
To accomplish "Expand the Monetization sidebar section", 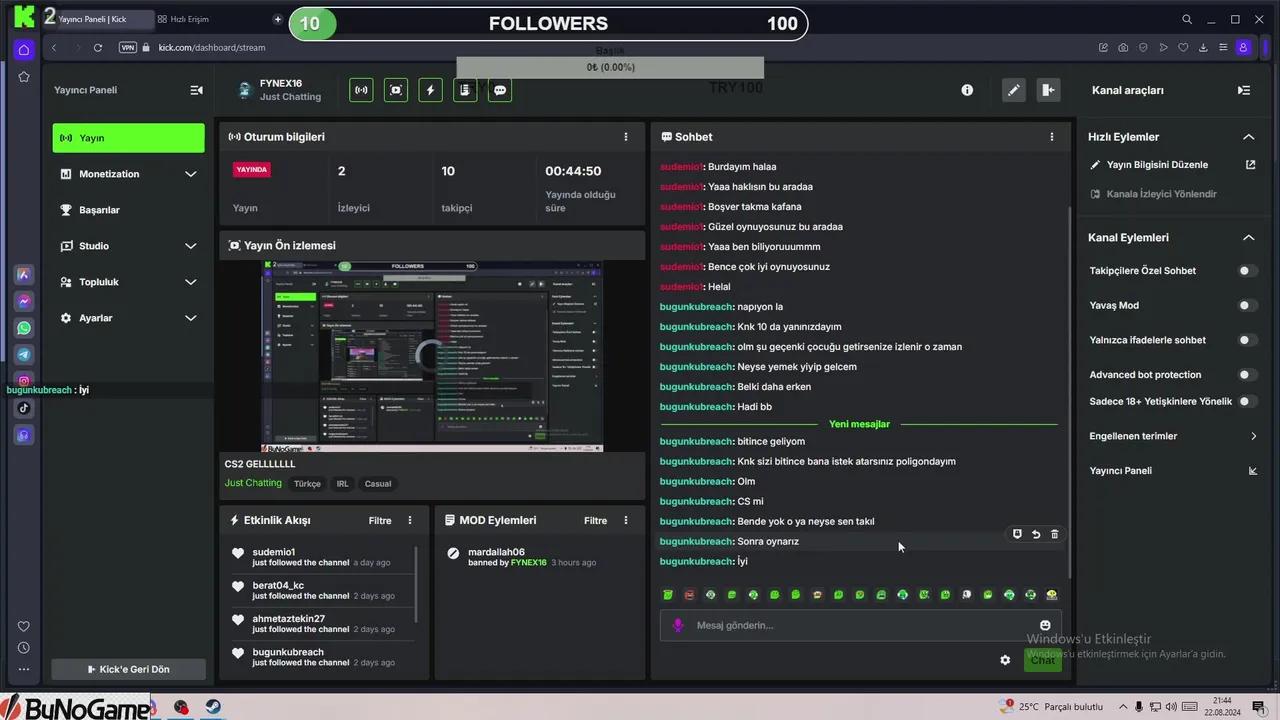I will click(x=128, y=174).
